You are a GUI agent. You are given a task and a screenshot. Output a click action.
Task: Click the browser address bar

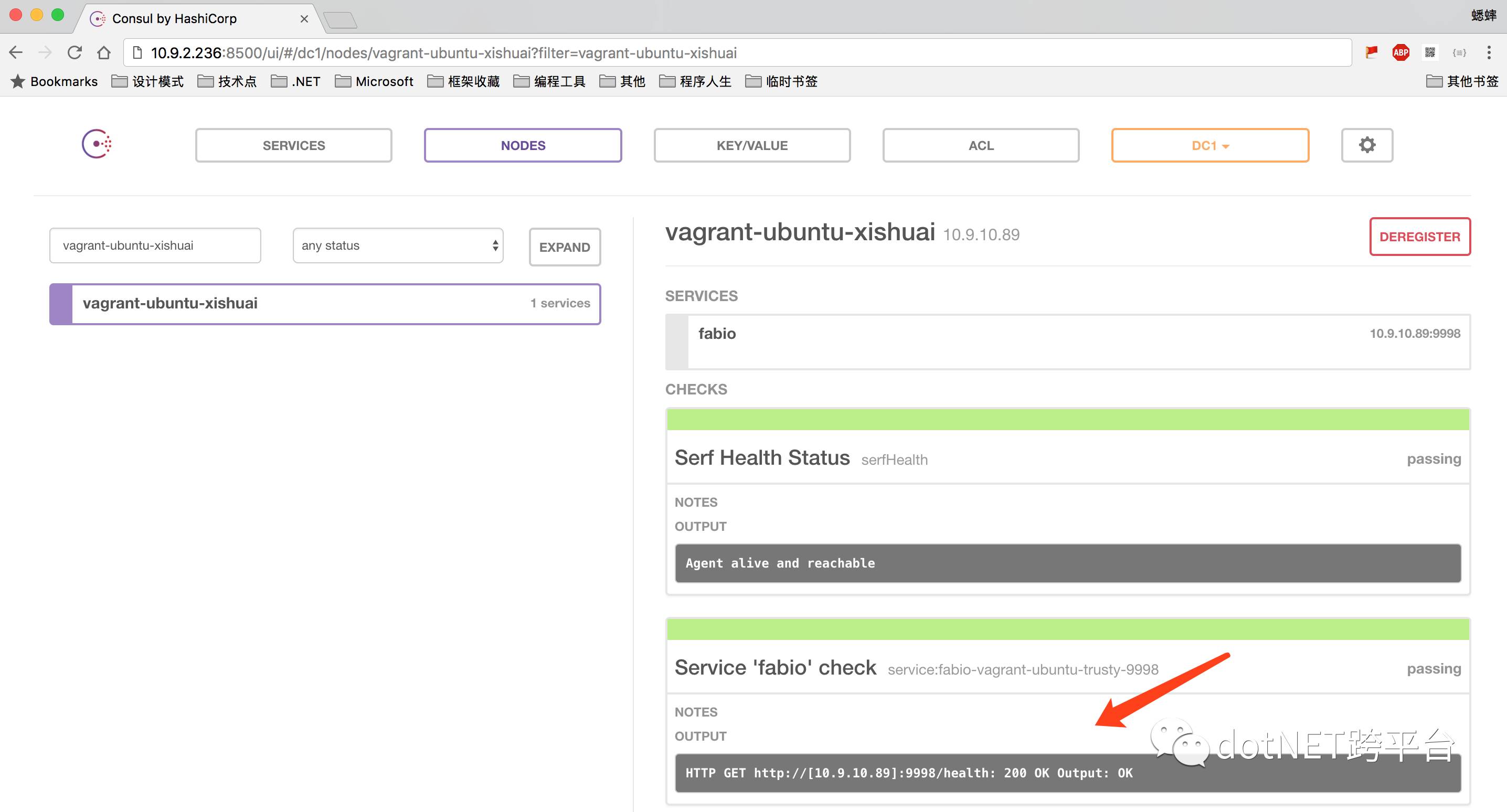(737, 52)
